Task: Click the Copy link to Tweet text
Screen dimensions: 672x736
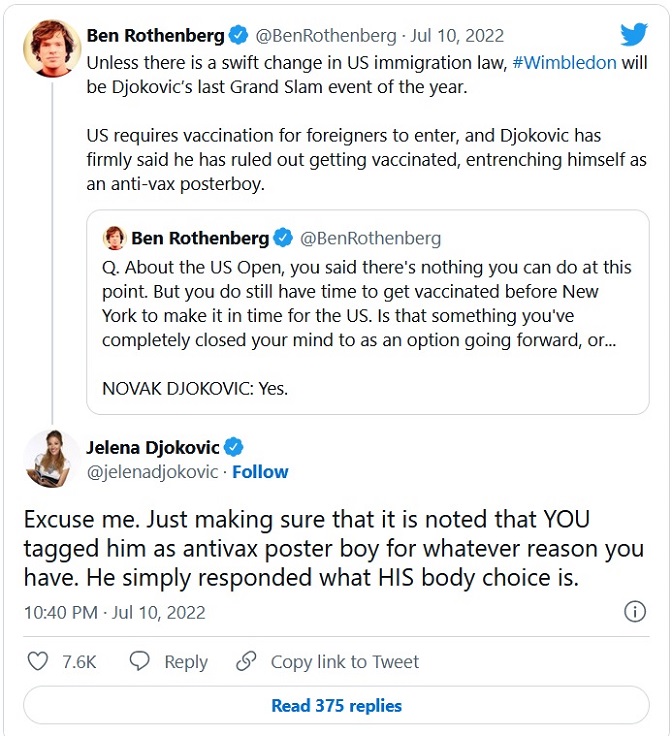Action: (x=345, y=662)
